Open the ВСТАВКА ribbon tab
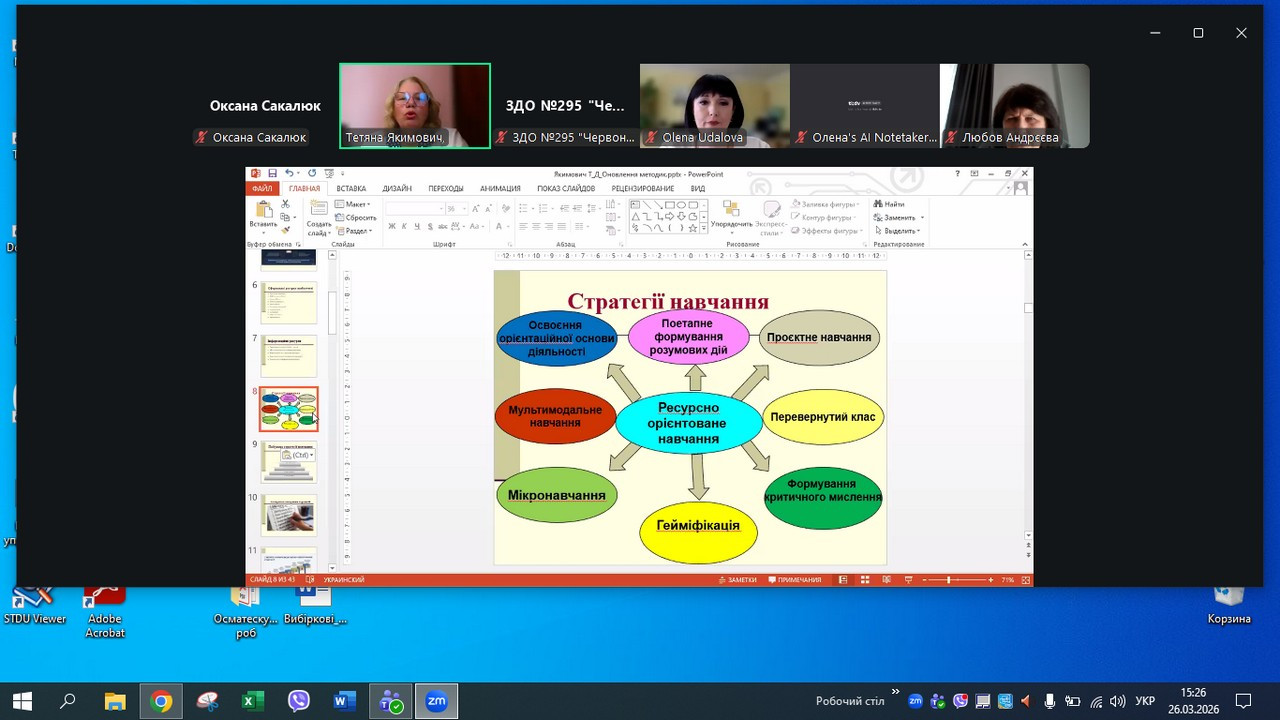Screen dimensions: 1280x720 pos(351,188)
